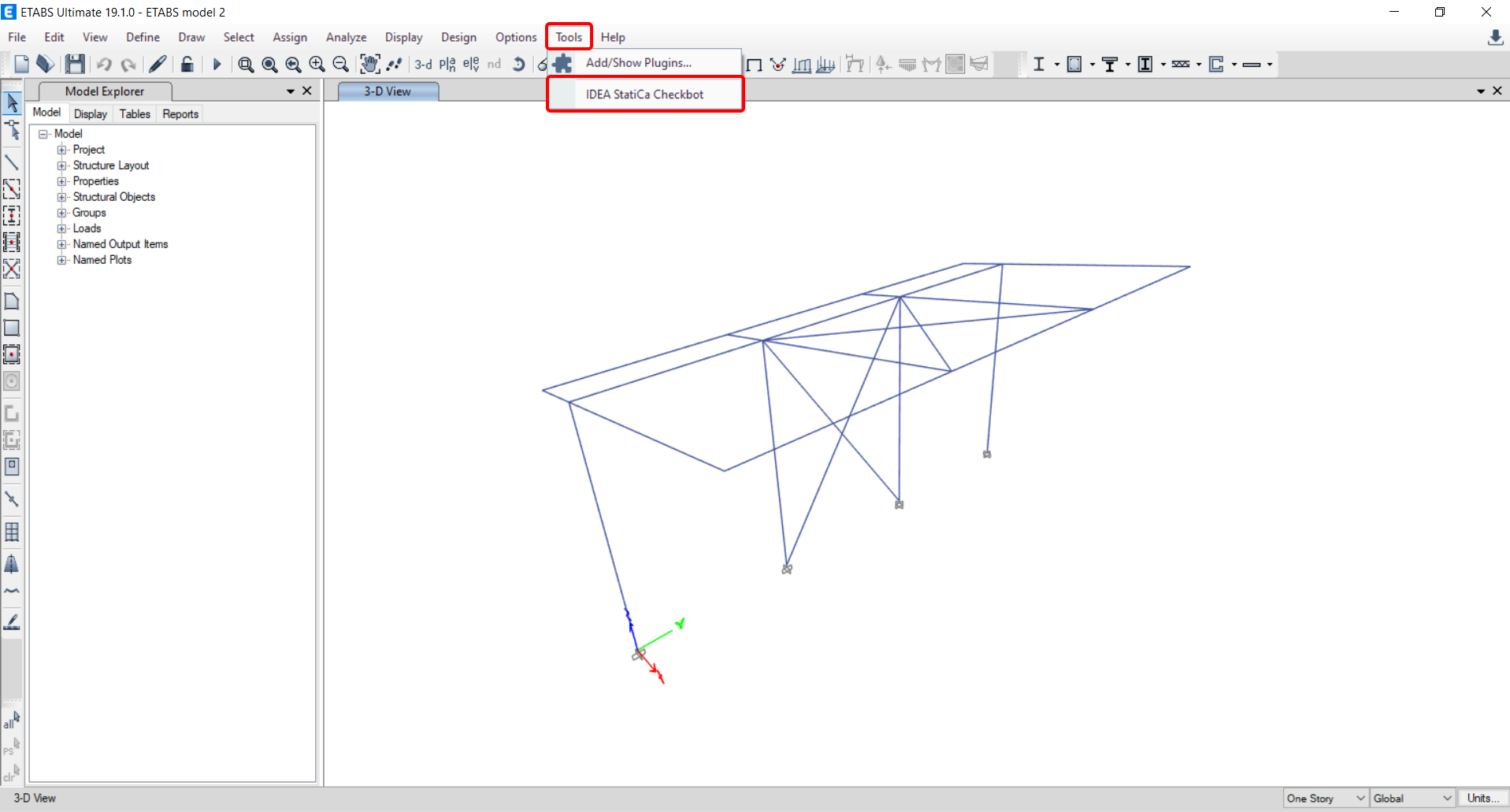This screenshot has width=1510, height=812.
Task: Activate the Pan tool
Action: pos(369,64)
